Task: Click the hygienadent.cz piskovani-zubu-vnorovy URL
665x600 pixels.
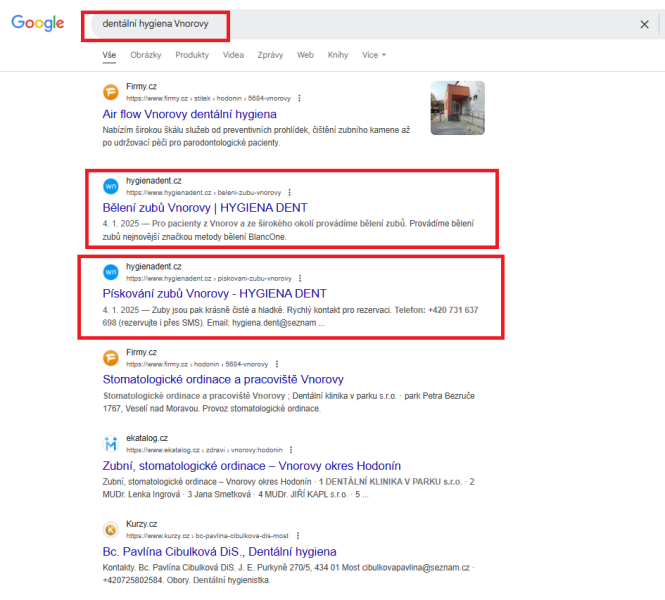Action: (209, 279)
